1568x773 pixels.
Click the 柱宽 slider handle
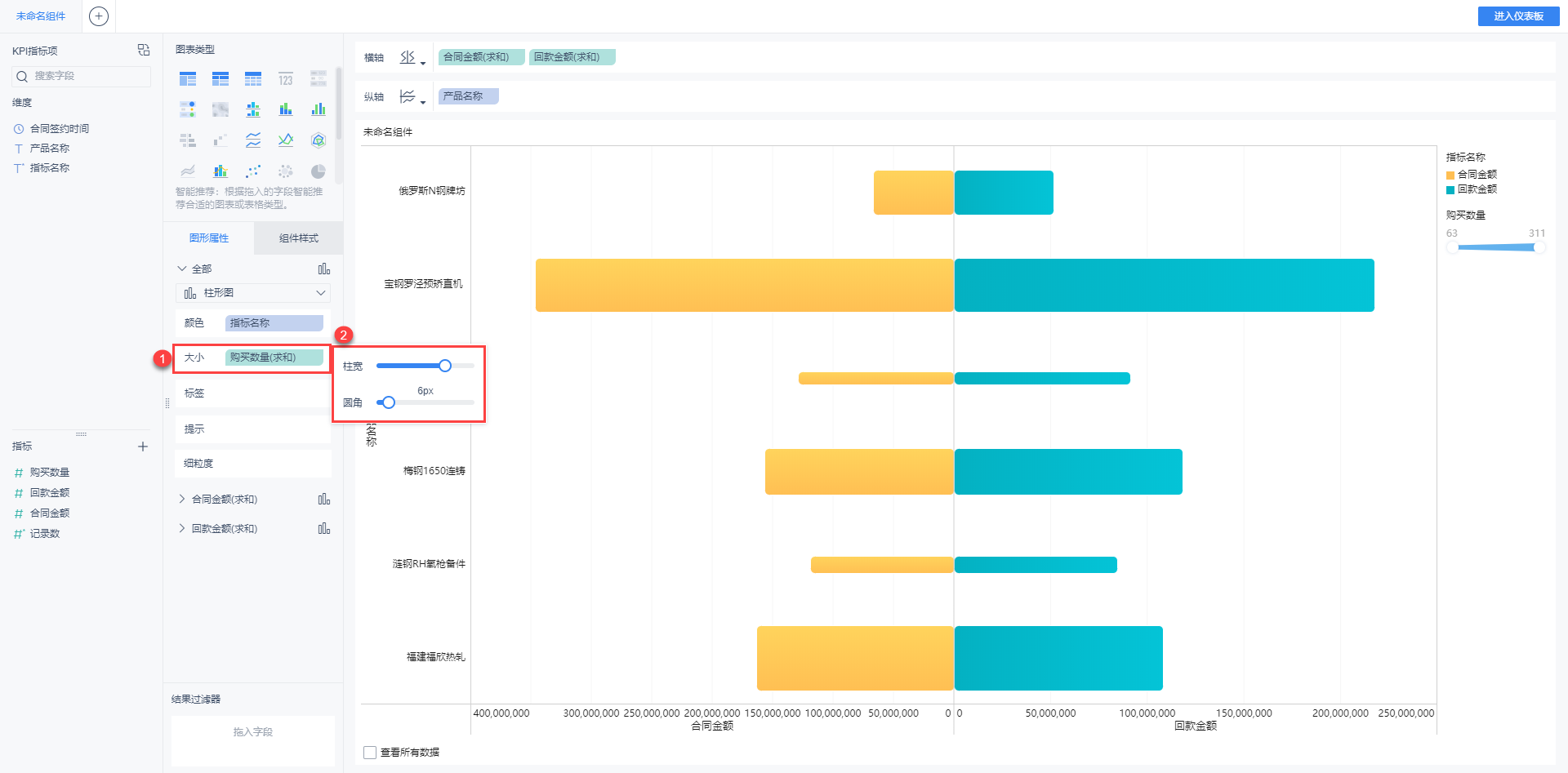(x=445, y=366)
